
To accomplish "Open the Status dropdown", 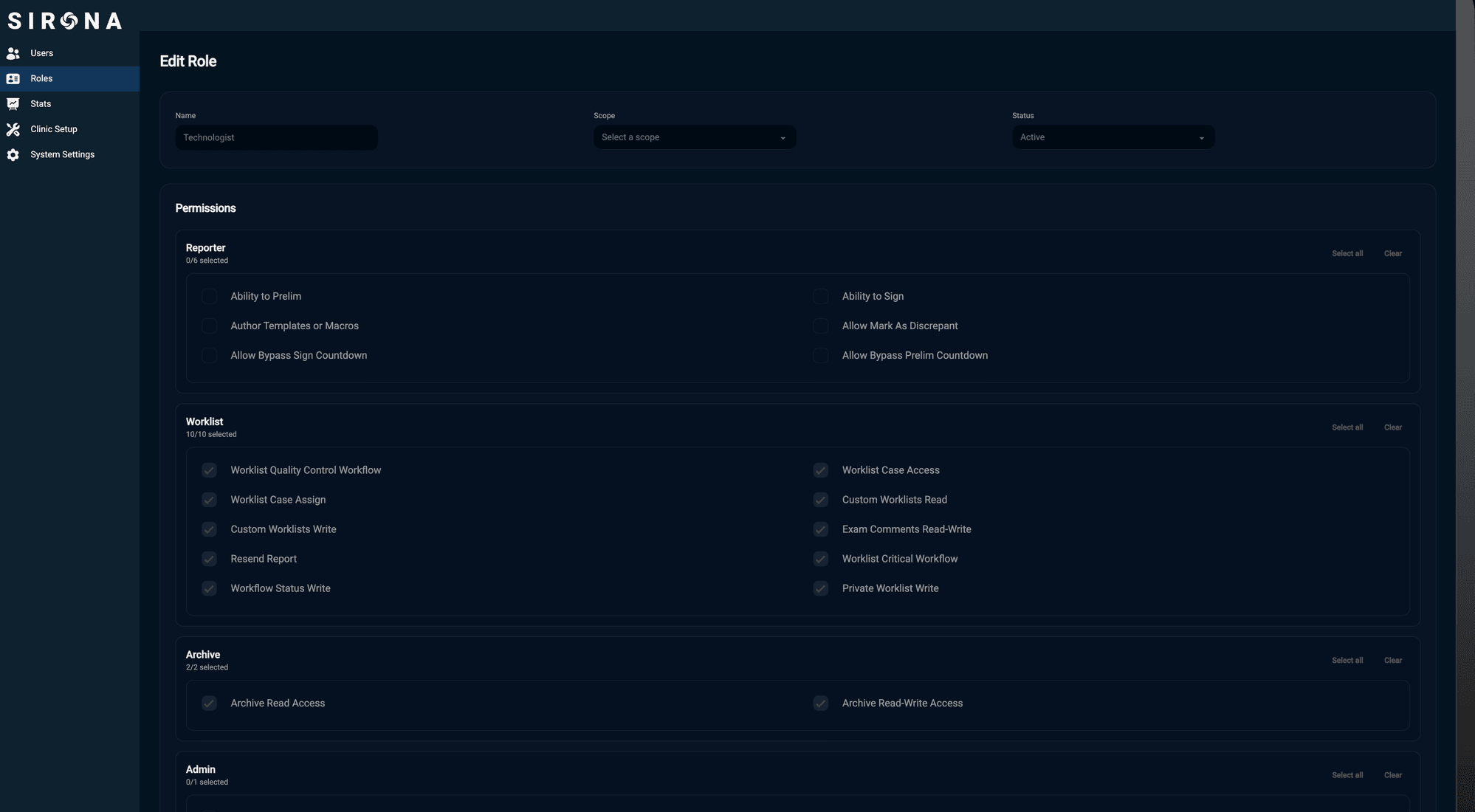I will 1113,137.
